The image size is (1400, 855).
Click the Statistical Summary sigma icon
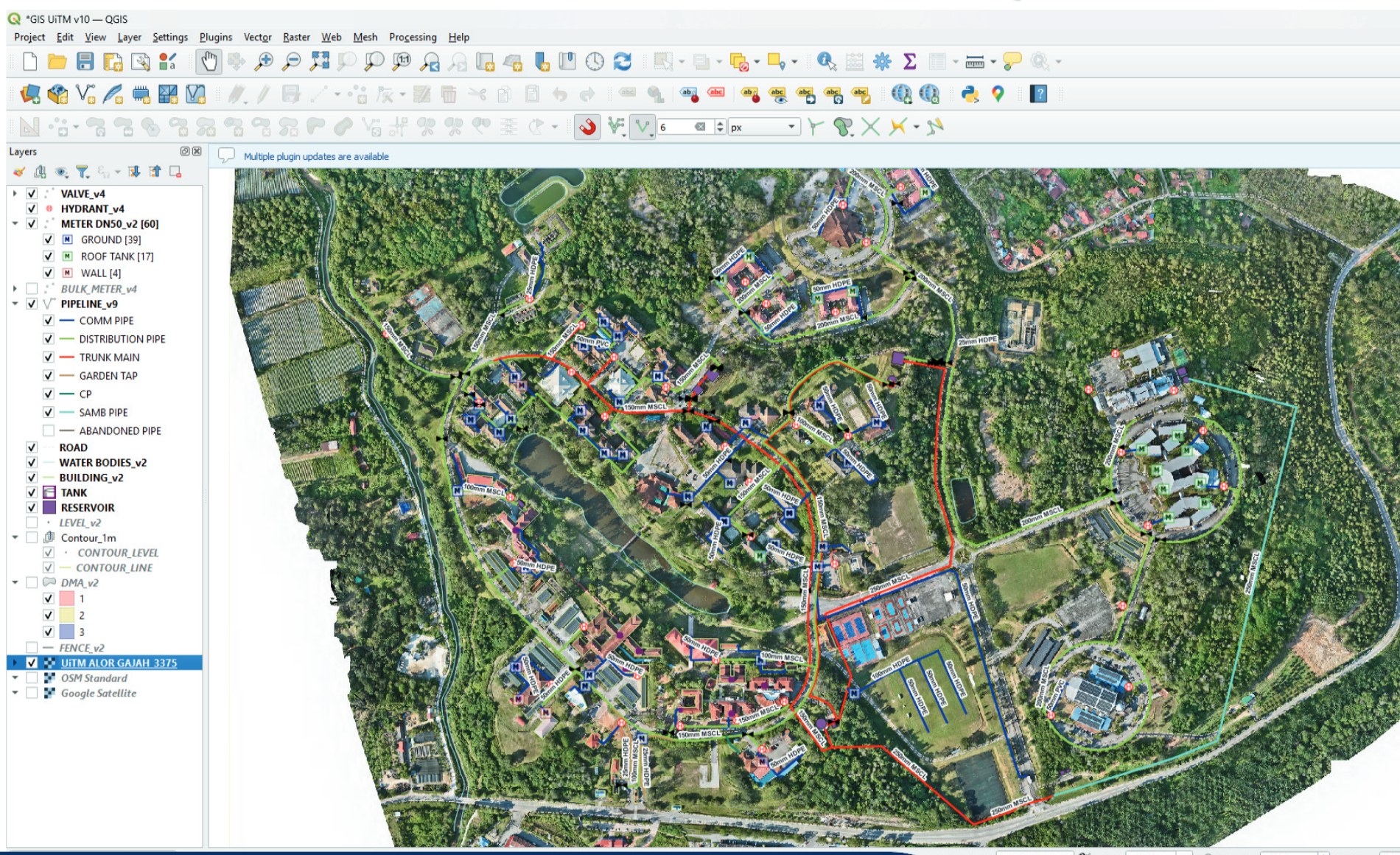coord(910,62)
